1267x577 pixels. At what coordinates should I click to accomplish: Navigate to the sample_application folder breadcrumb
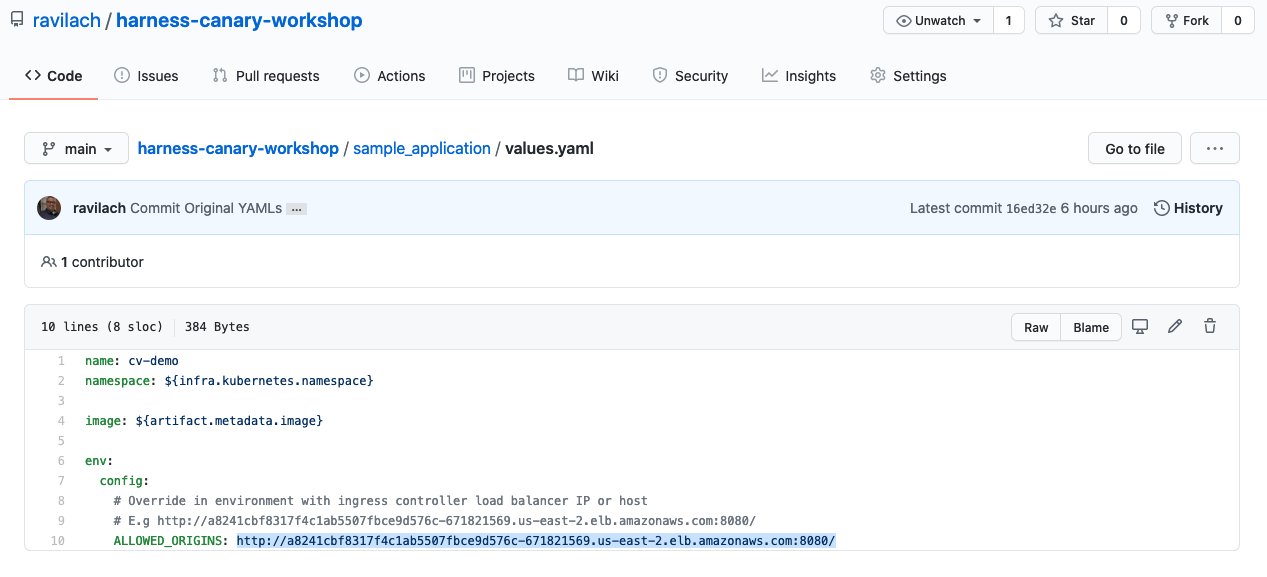tap(422, 148)
